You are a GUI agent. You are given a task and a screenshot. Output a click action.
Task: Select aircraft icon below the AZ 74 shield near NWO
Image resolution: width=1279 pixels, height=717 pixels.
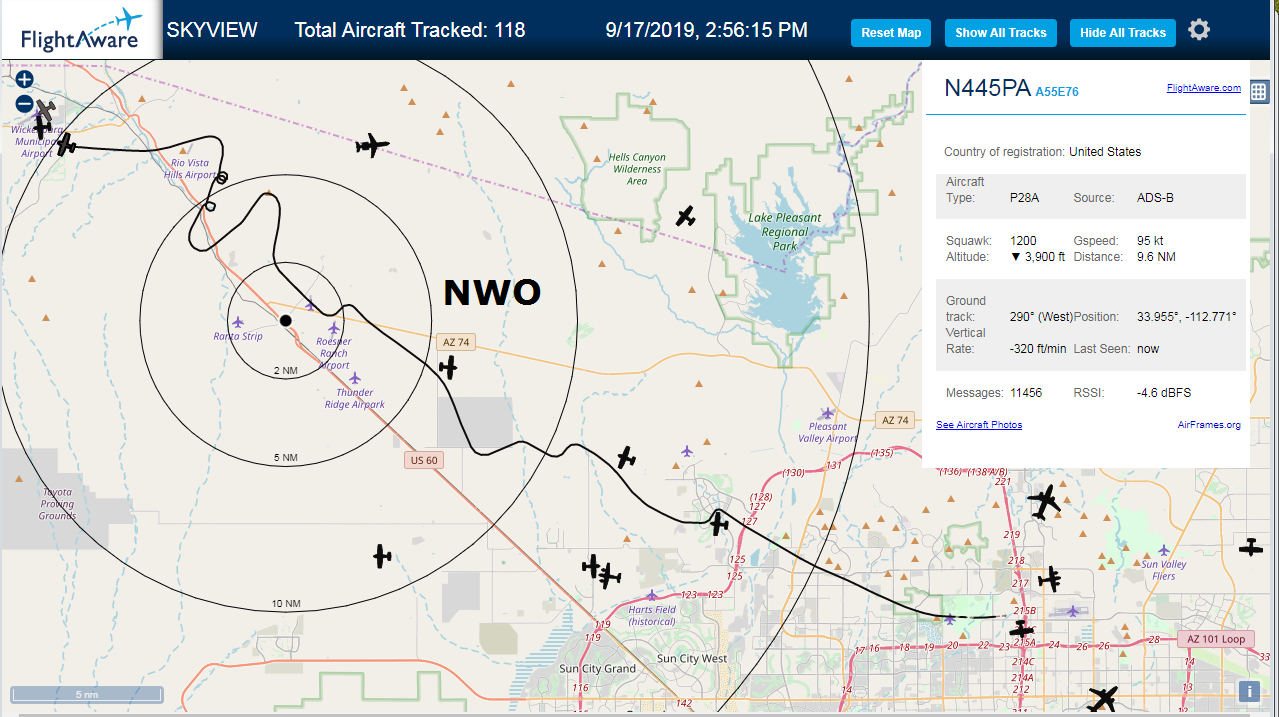click(x=448, y=367)
